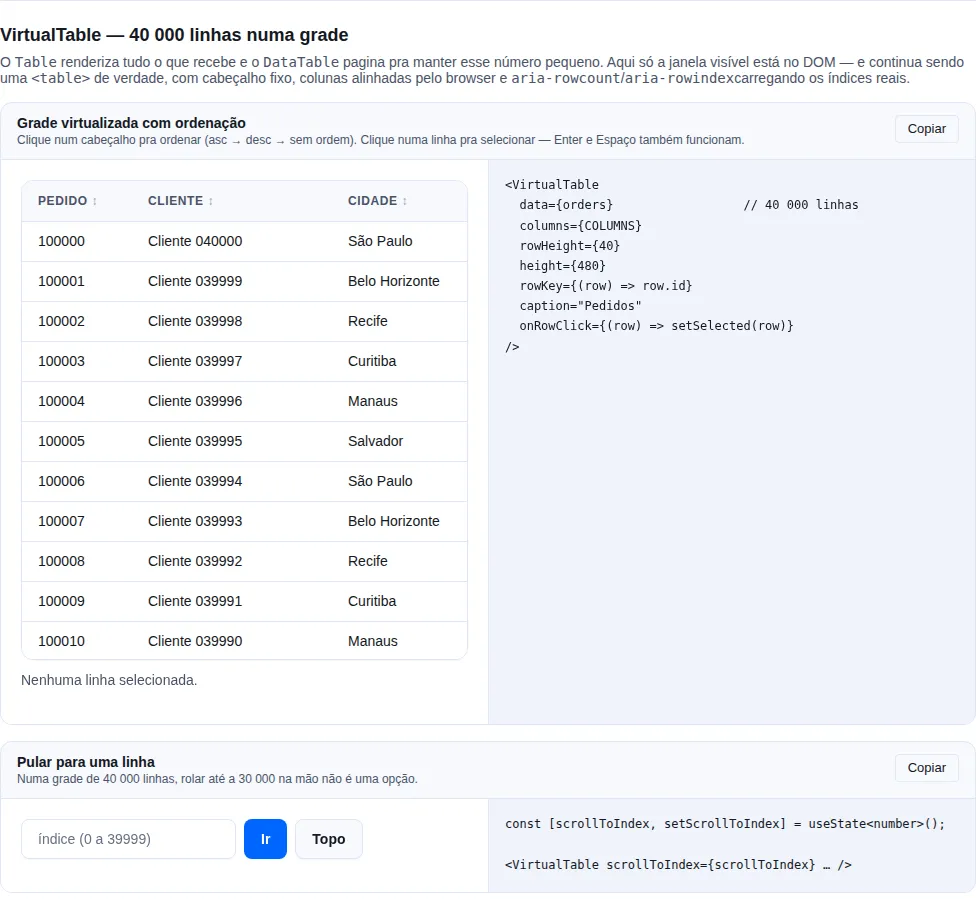This screenshot has width=976, height=899.
Task: Select row with pedido 100005
Action: 245,441
